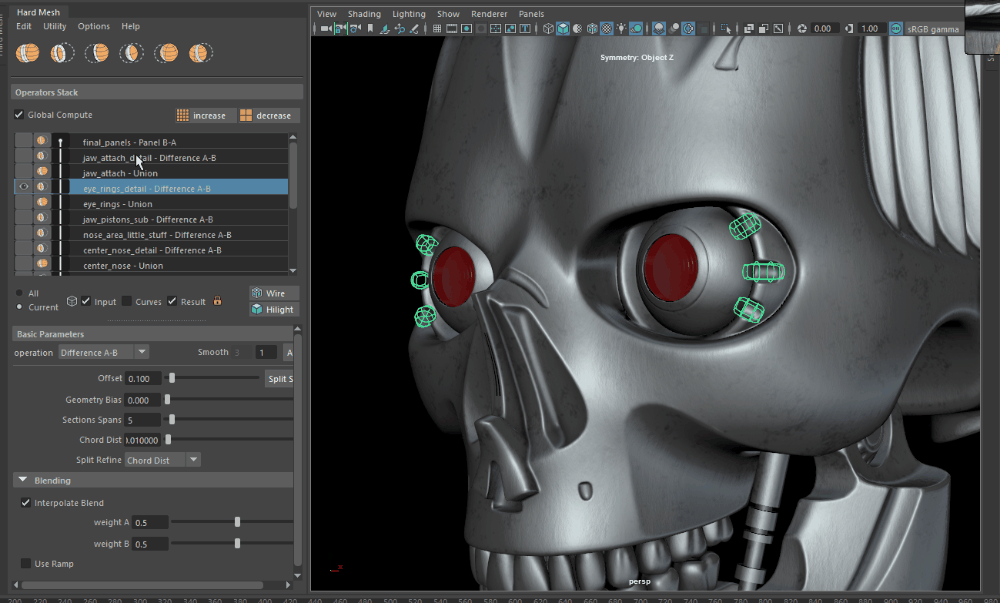This screenshot has width=1000, height=603.
Task: Toggle the Resolution Gate icon
Action: point(466,29)
